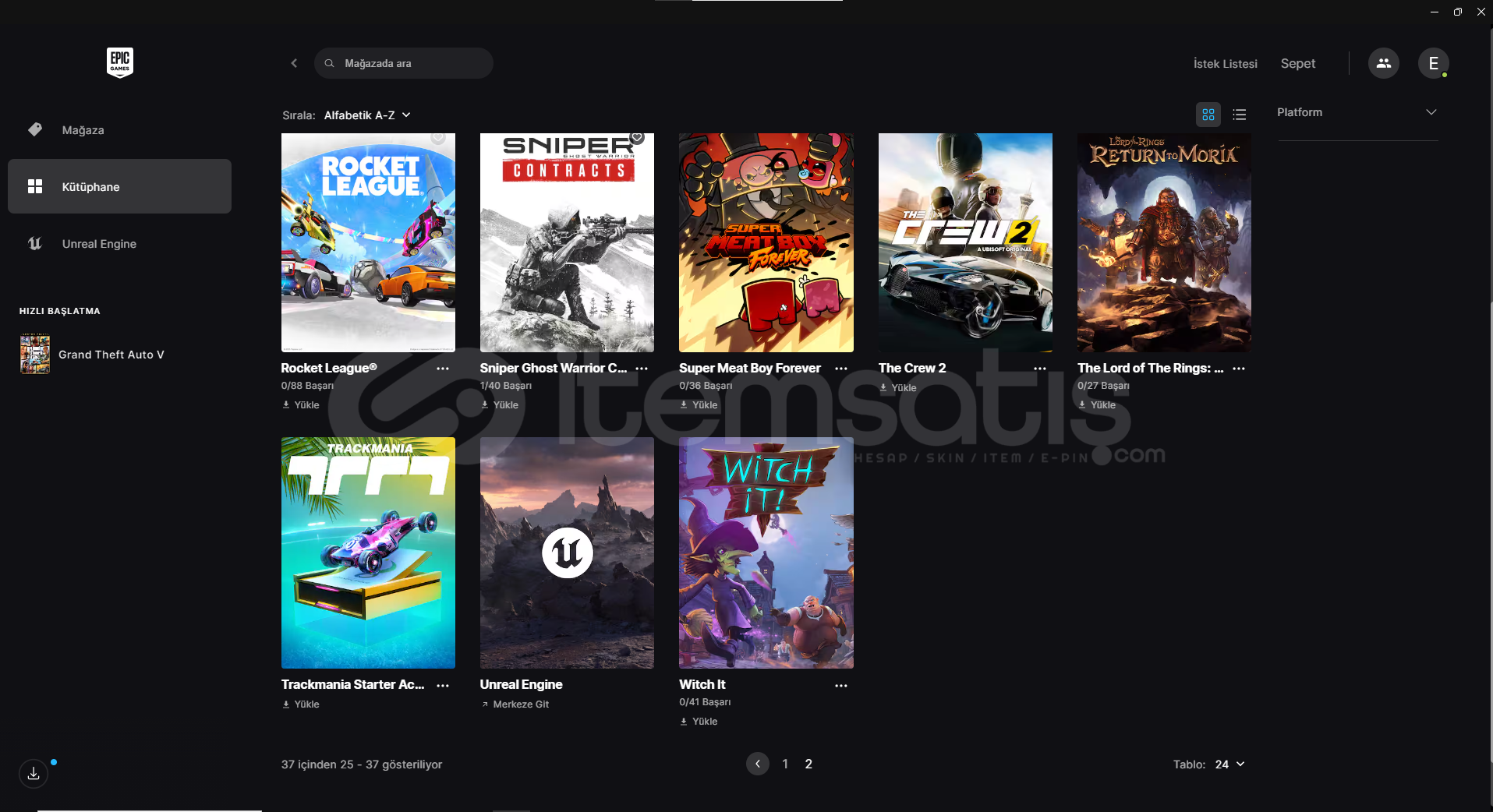Toggle wishlist heart on Rocket League cover

click(438, 138)
